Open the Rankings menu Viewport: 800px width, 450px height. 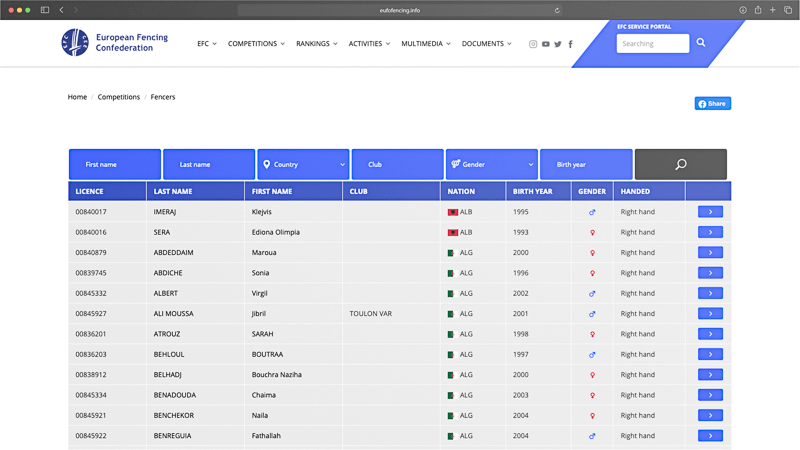(x=316, y=44)
